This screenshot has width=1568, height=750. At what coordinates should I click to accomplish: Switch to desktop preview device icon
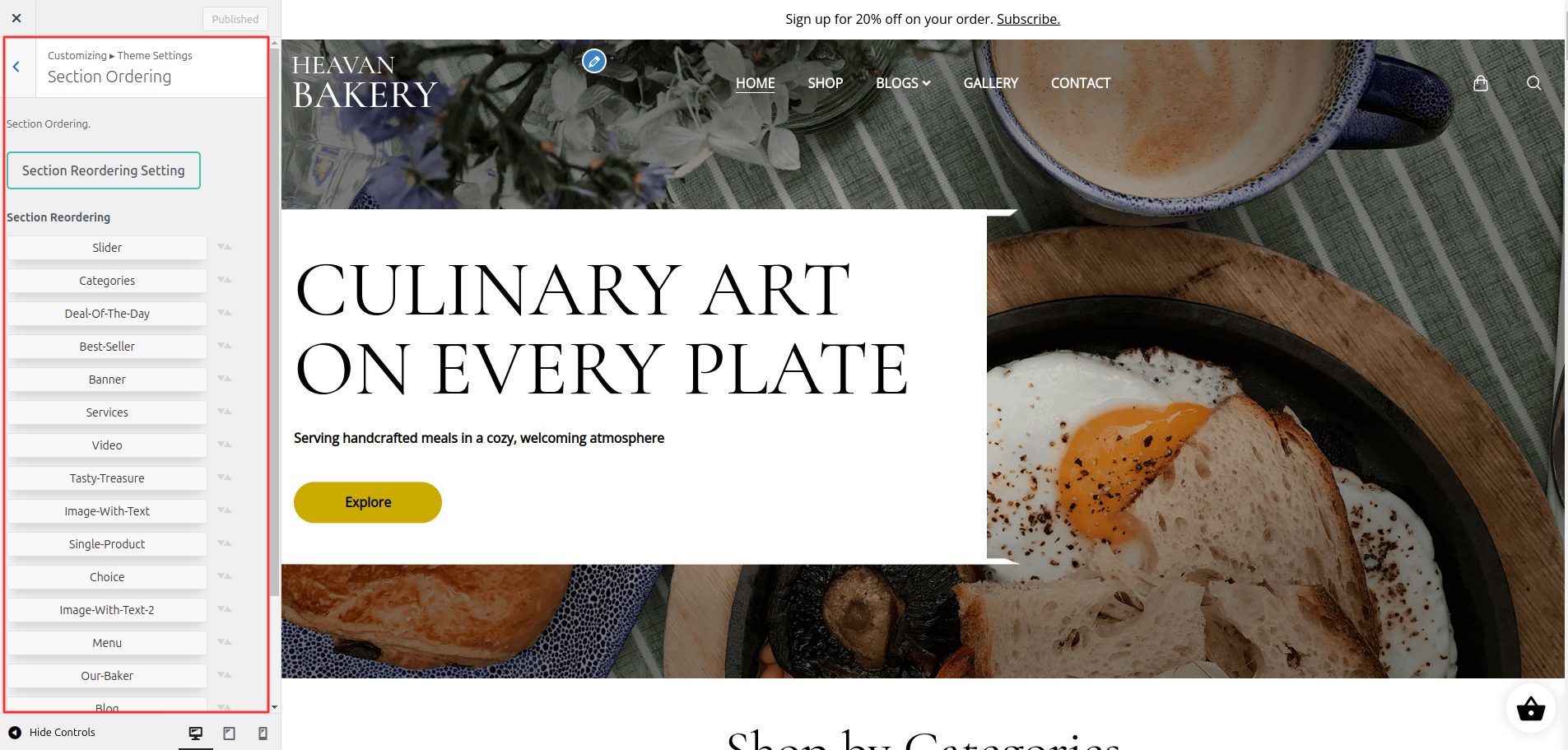(x=196, y=733)
